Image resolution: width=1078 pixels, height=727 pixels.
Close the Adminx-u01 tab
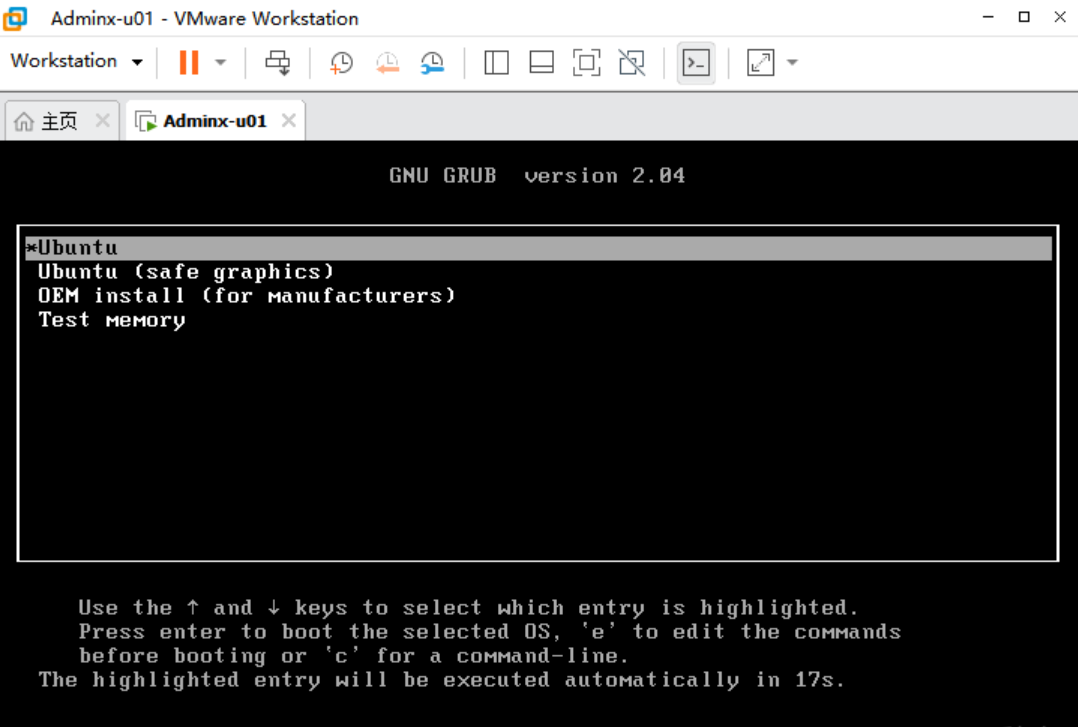click(289, 121)
